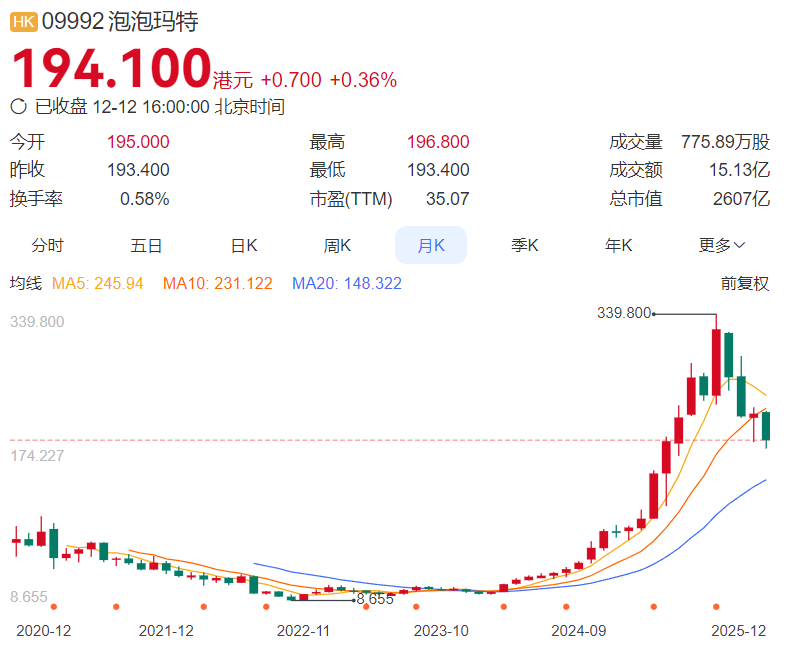Click the 2021-12 date axis label
785x656 pixels.
166,631
